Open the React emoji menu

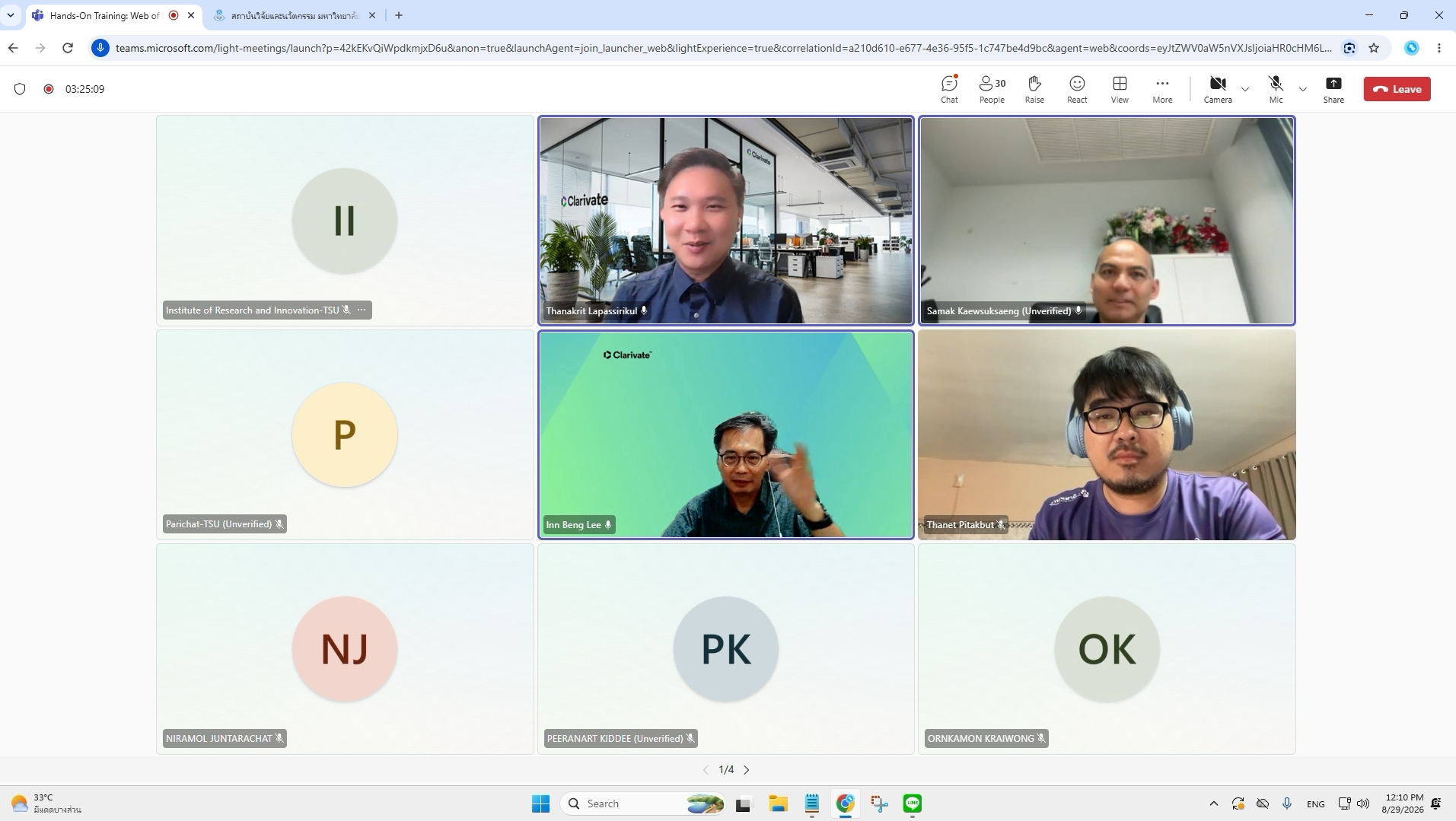point(1077,89)
